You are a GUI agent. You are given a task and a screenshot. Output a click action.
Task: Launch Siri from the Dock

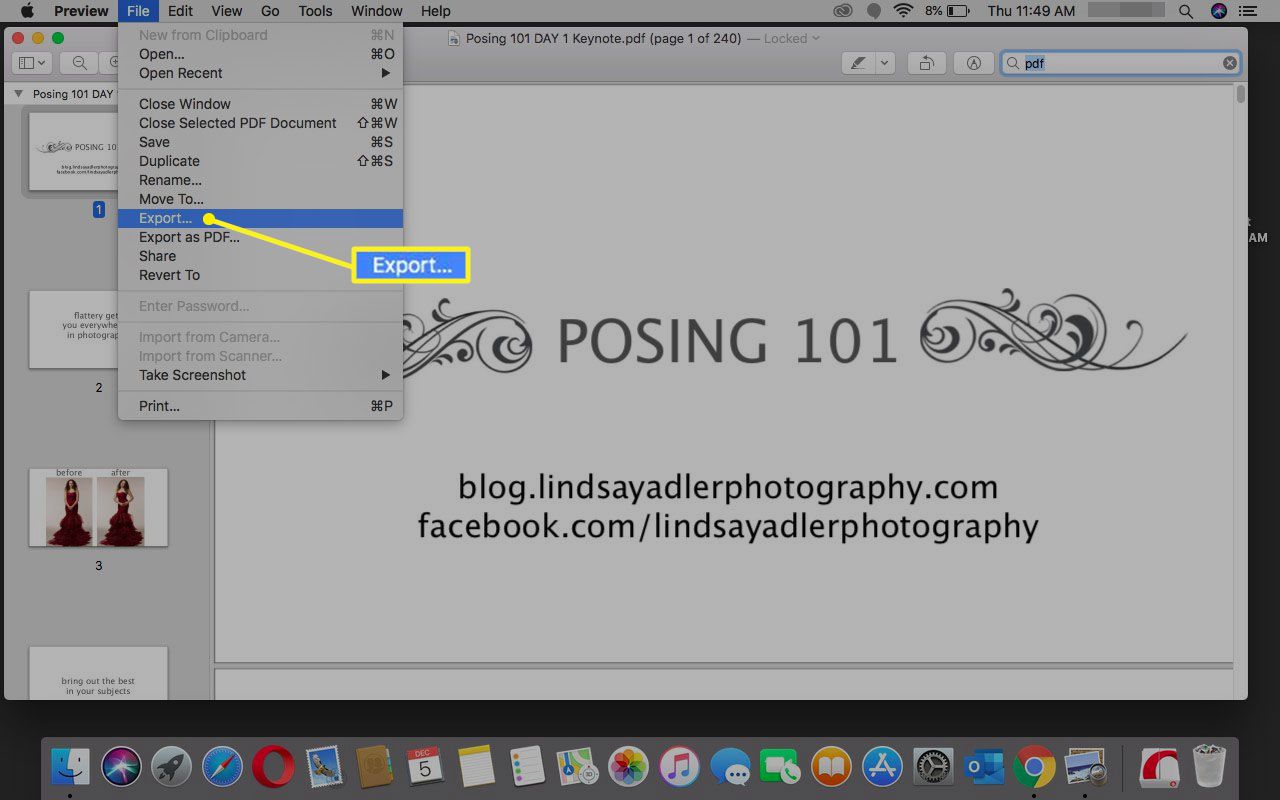coord(122,768)
